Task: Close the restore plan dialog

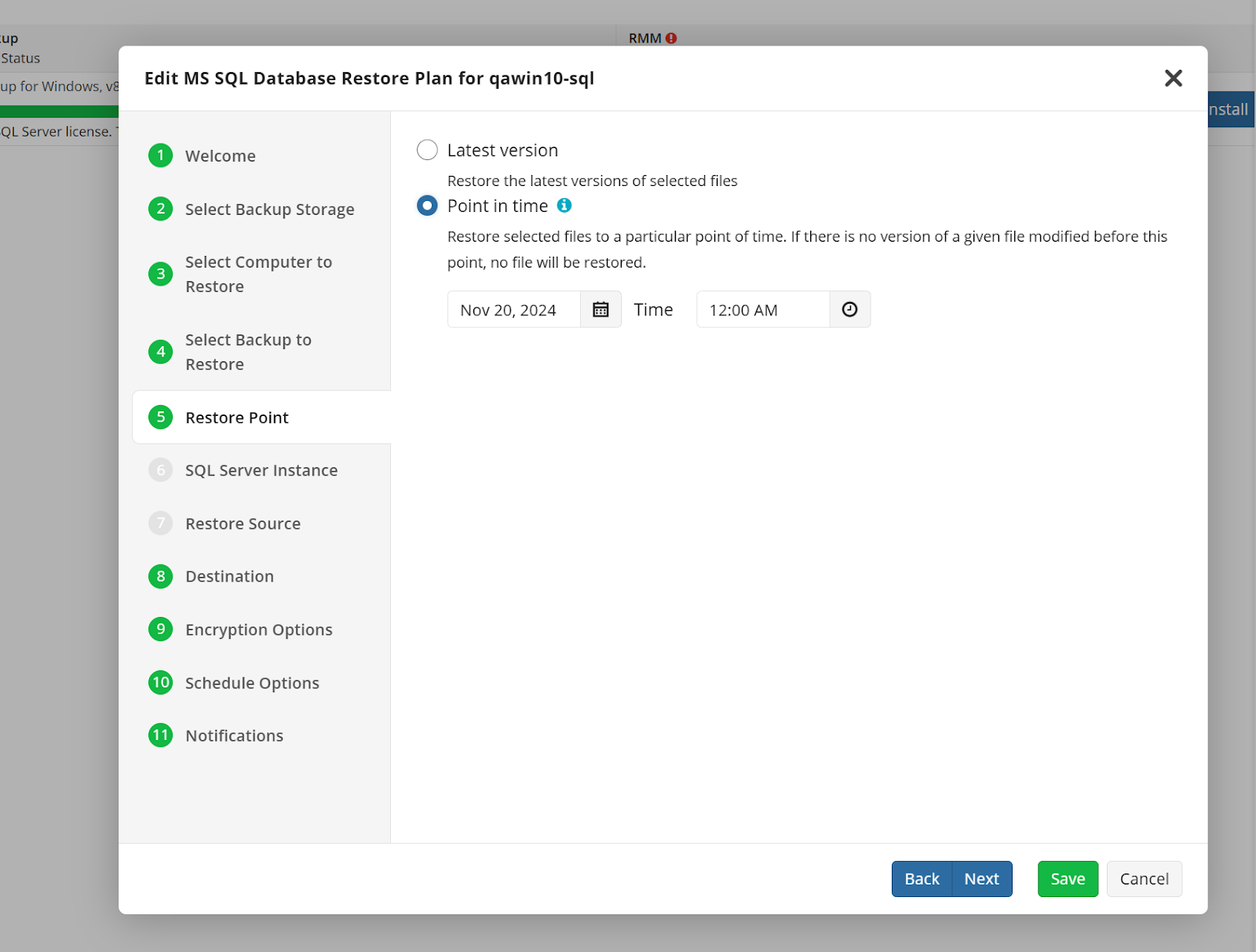Action: pyautogui.click(x=1174, y=78)
